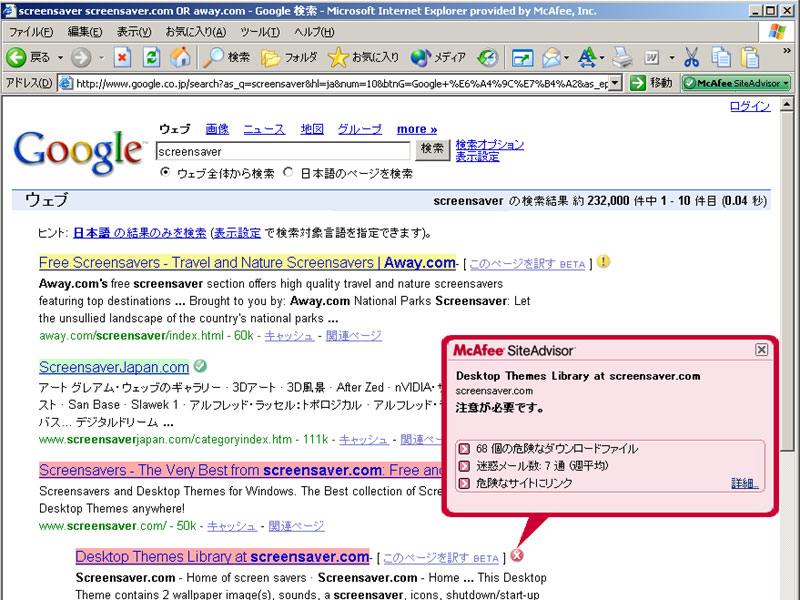The image size is (800, 600).
Task: Click the text size A icon
Action: pos(587,57)
